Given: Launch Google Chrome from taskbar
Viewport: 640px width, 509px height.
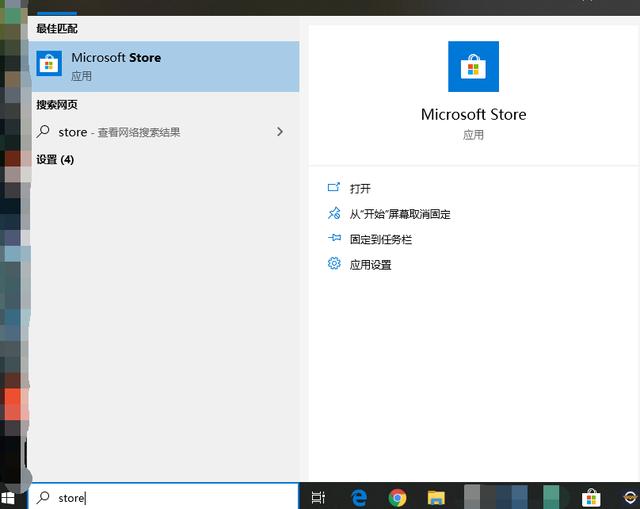Looking at the screenshot, I should pyautogui.click(x=398, y=498).
